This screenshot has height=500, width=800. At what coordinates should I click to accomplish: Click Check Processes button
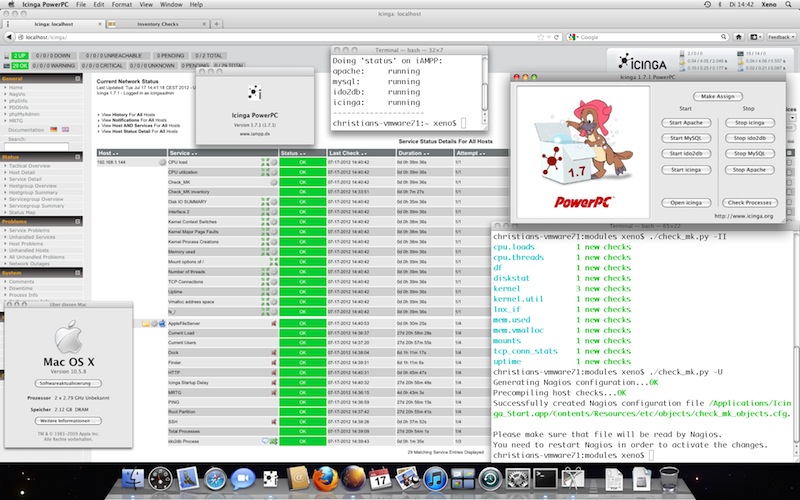point(749,203)
